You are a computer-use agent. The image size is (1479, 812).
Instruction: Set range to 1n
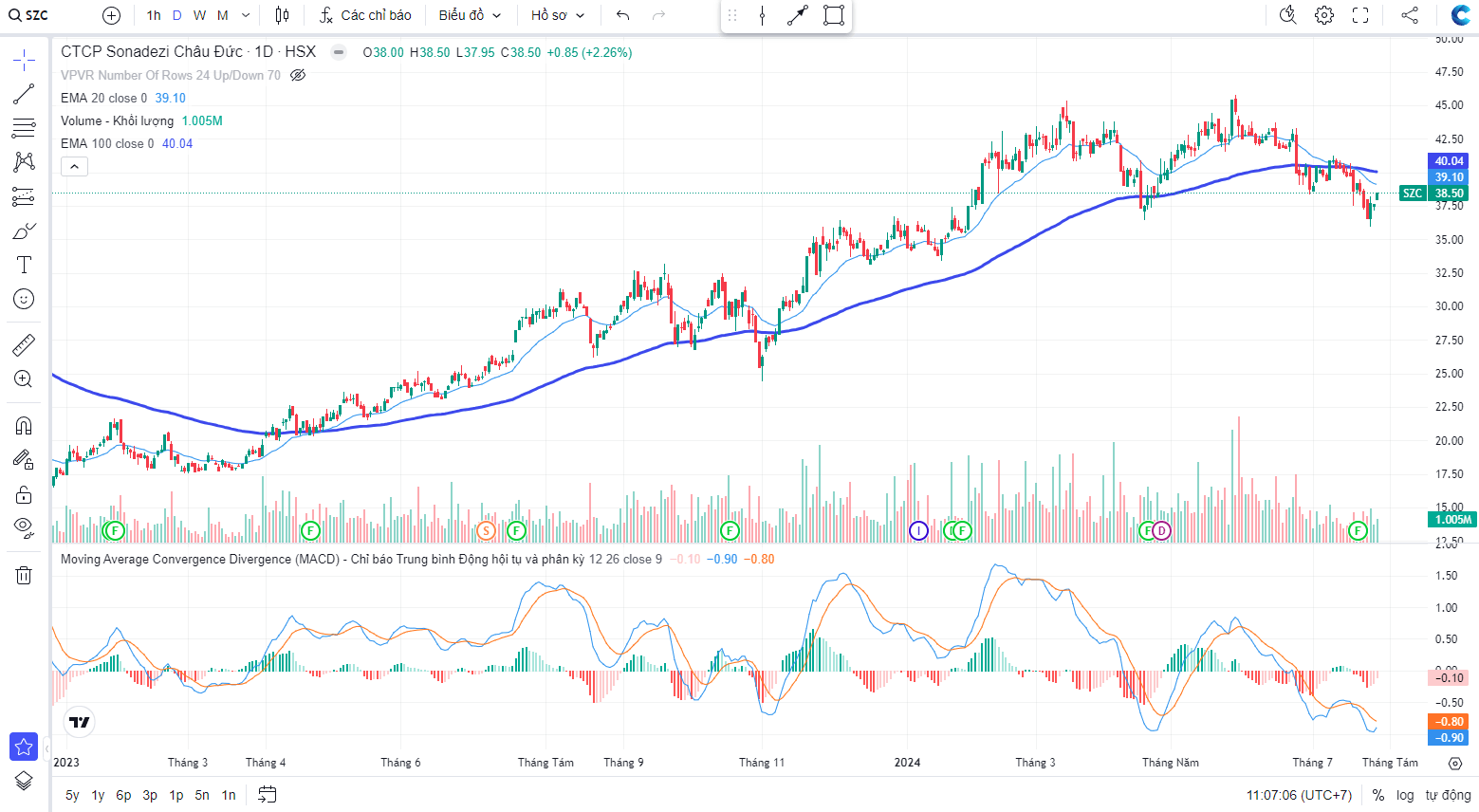[x=229, y=795]
